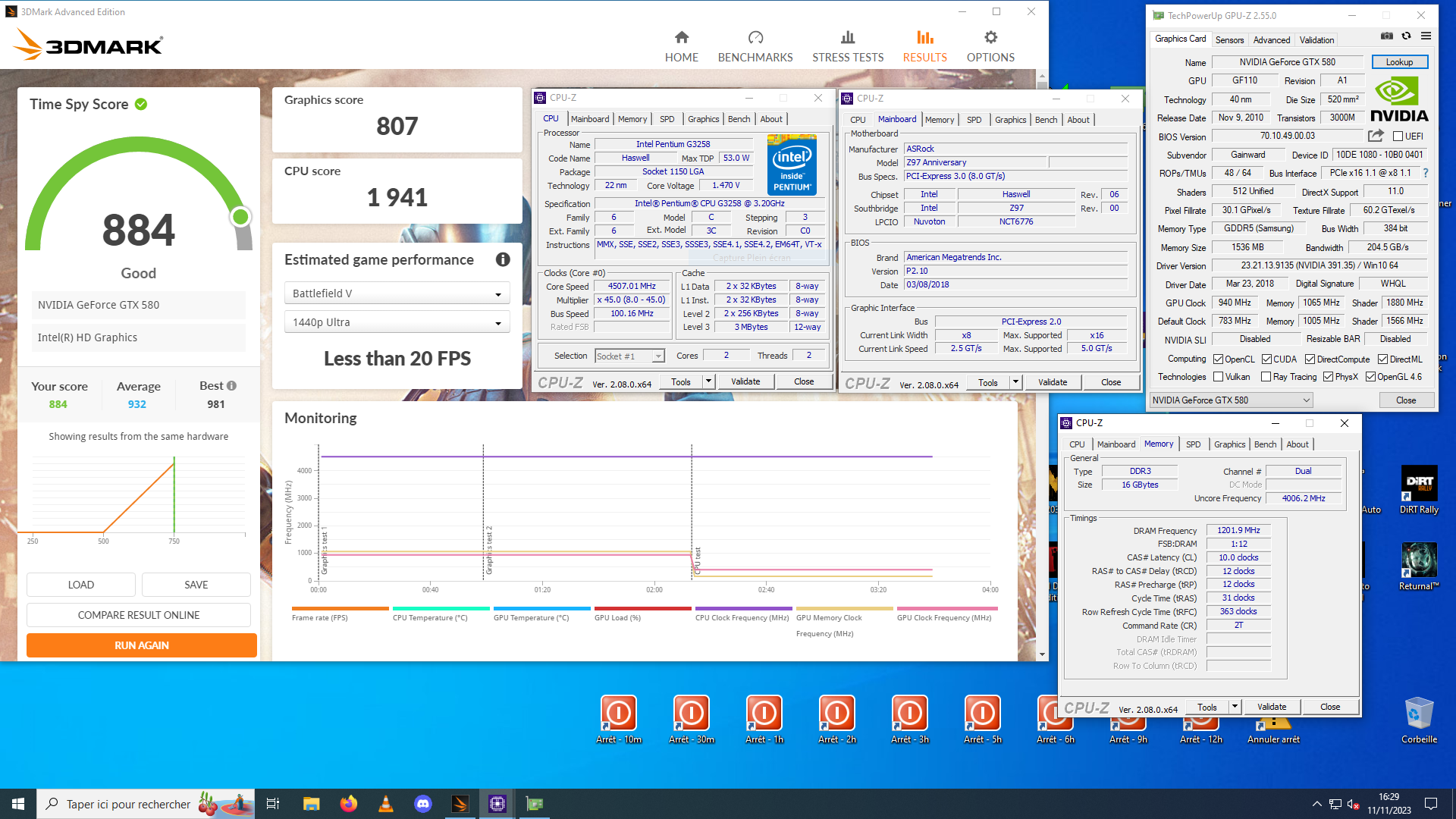The width and height of the screenshot is (1456, 819).
Task: Switch to the Sensors tab in GPU-Z
Action: (x=1229, y=40)
